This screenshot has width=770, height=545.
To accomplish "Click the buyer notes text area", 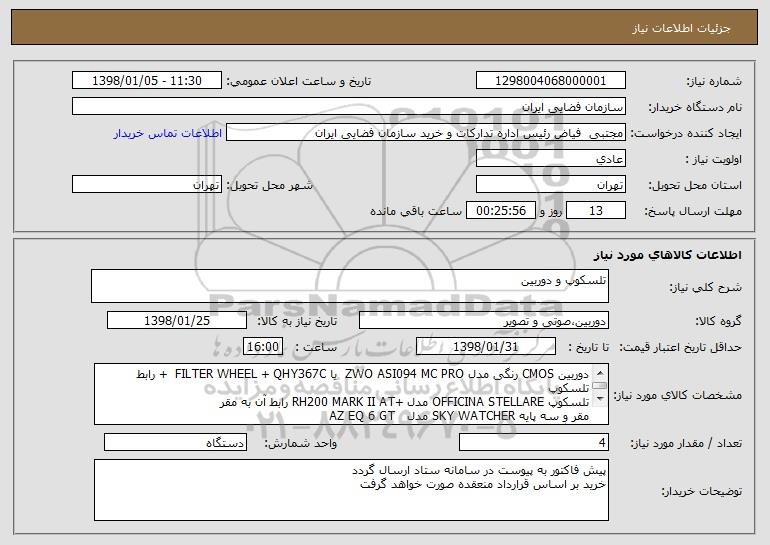I will (x=351, y=490).
